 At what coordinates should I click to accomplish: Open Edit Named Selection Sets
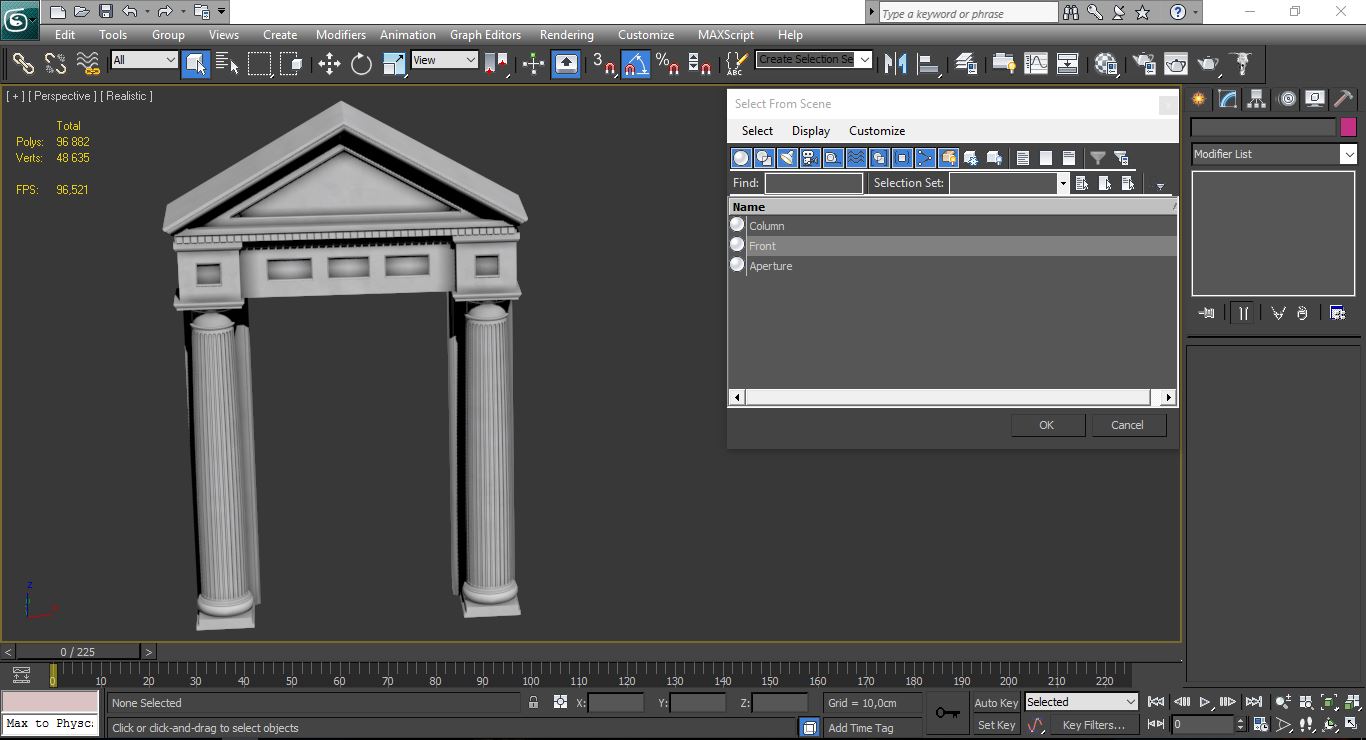(x=736, y=64)
